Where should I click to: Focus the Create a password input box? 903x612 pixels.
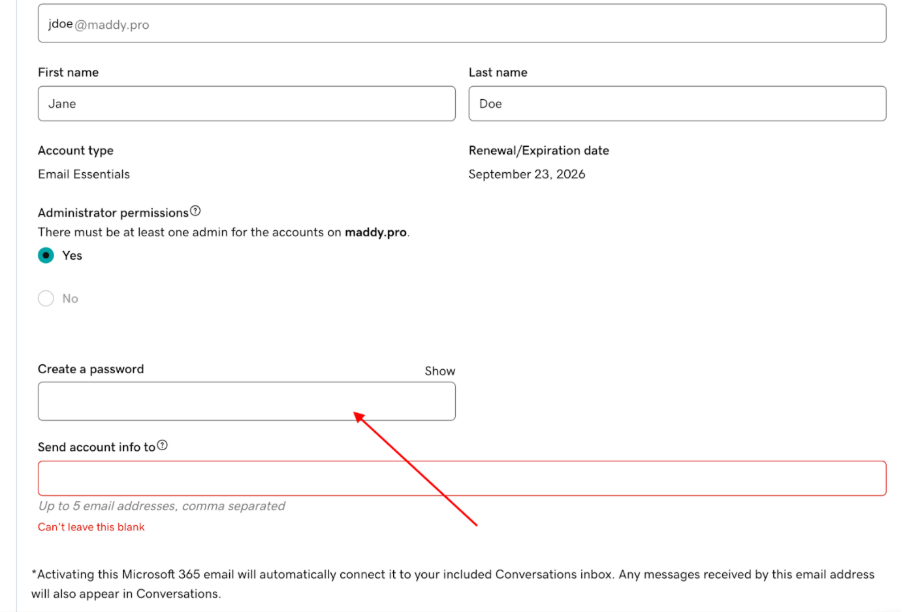click(246, 401)
